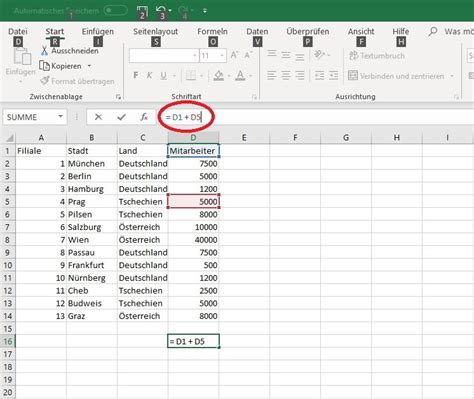474x399 pixels.
Task: Click the Mitarbeiter header cell
Action: click(193, 151)
